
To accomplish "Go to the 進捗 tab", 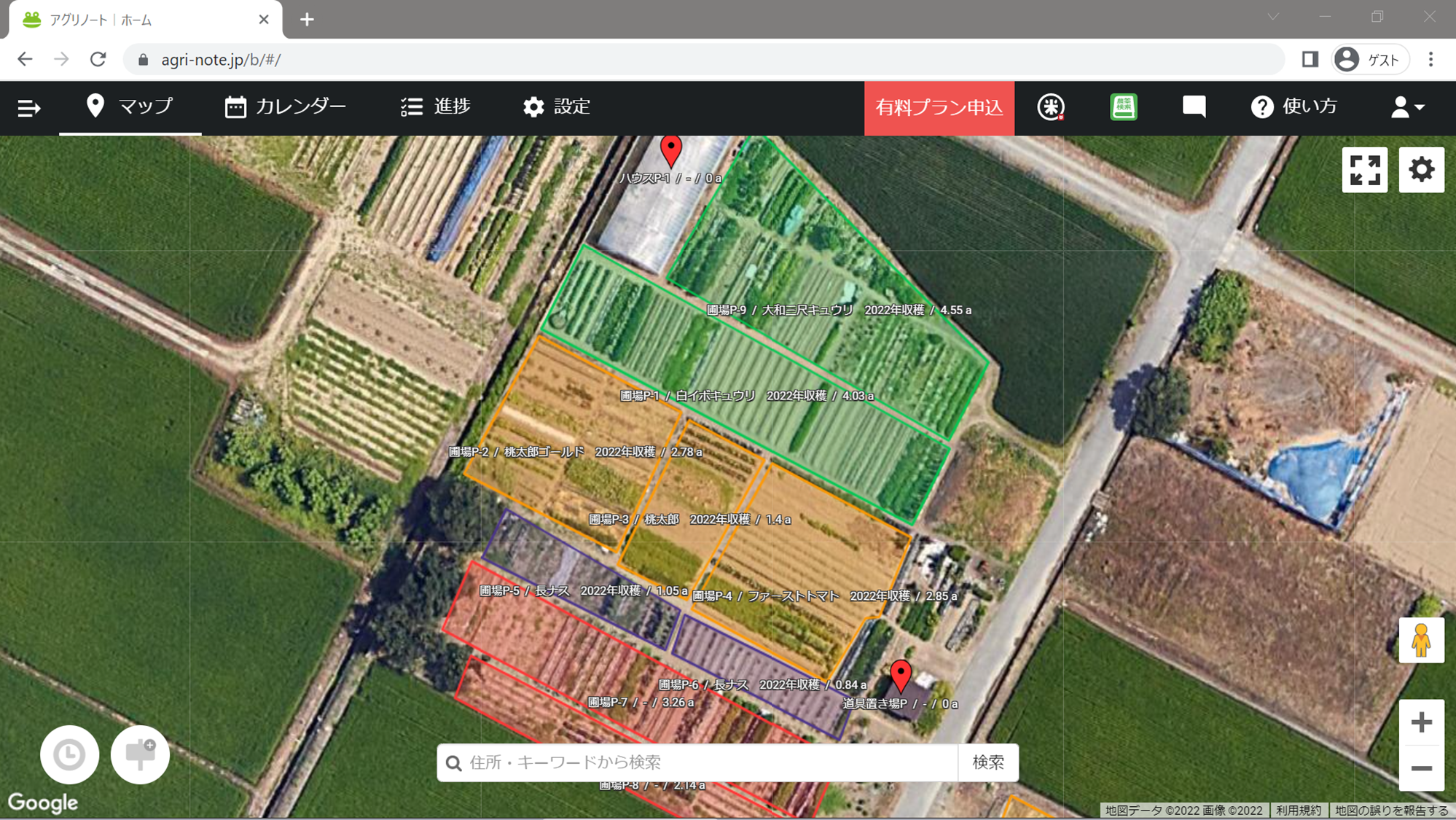I will [436, 107].
